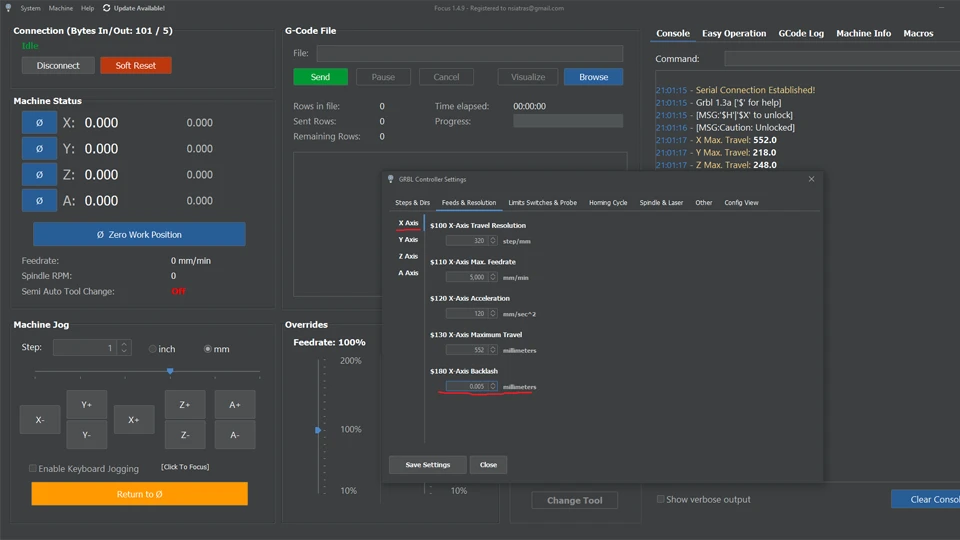Screen dimensions: 960x540
Task: Select Y Axis in settings list
Action: [x=408, y=240]
